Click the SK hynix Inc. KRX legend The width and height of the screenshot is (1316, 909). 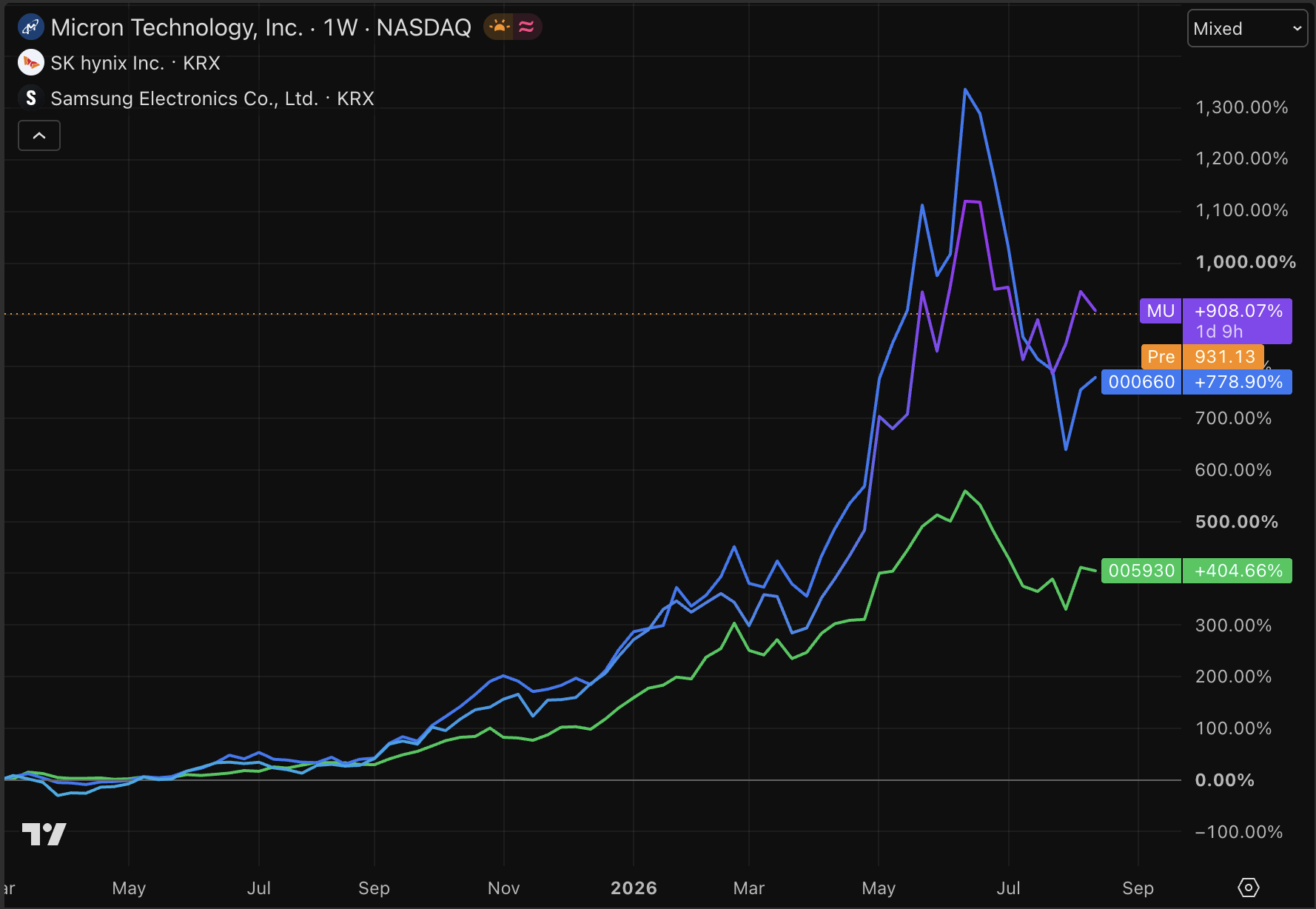coord(135,63)
